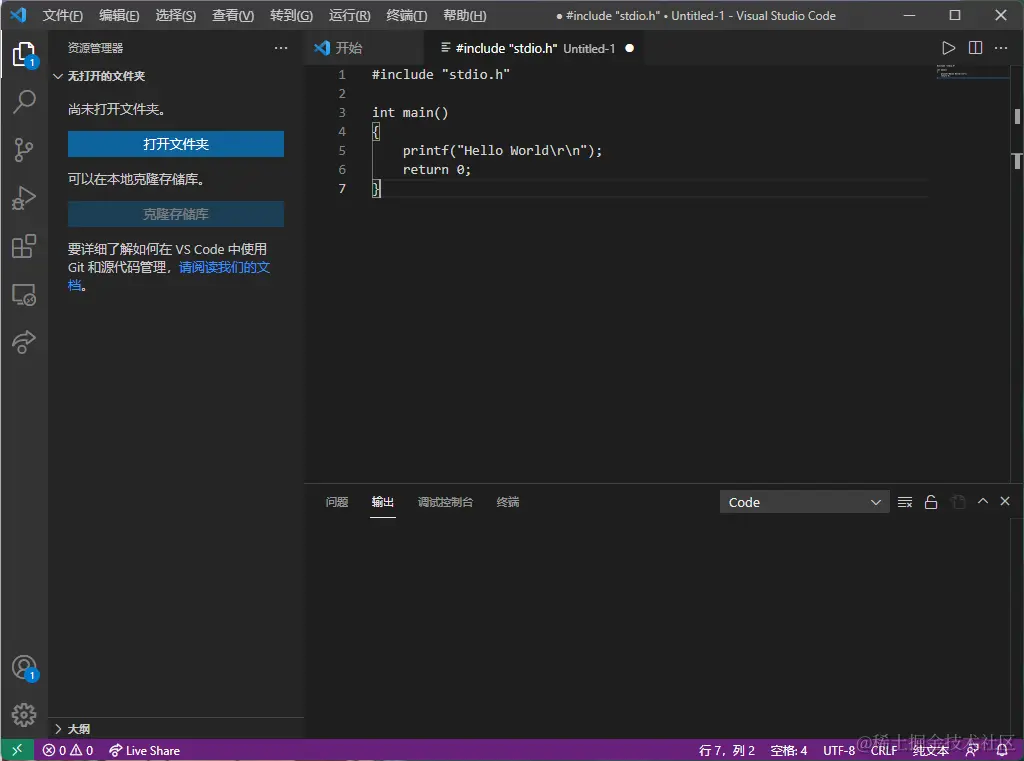Click the 打开文件夹 button
This screenshot has height=761, width=1024.
pos(176,144)
